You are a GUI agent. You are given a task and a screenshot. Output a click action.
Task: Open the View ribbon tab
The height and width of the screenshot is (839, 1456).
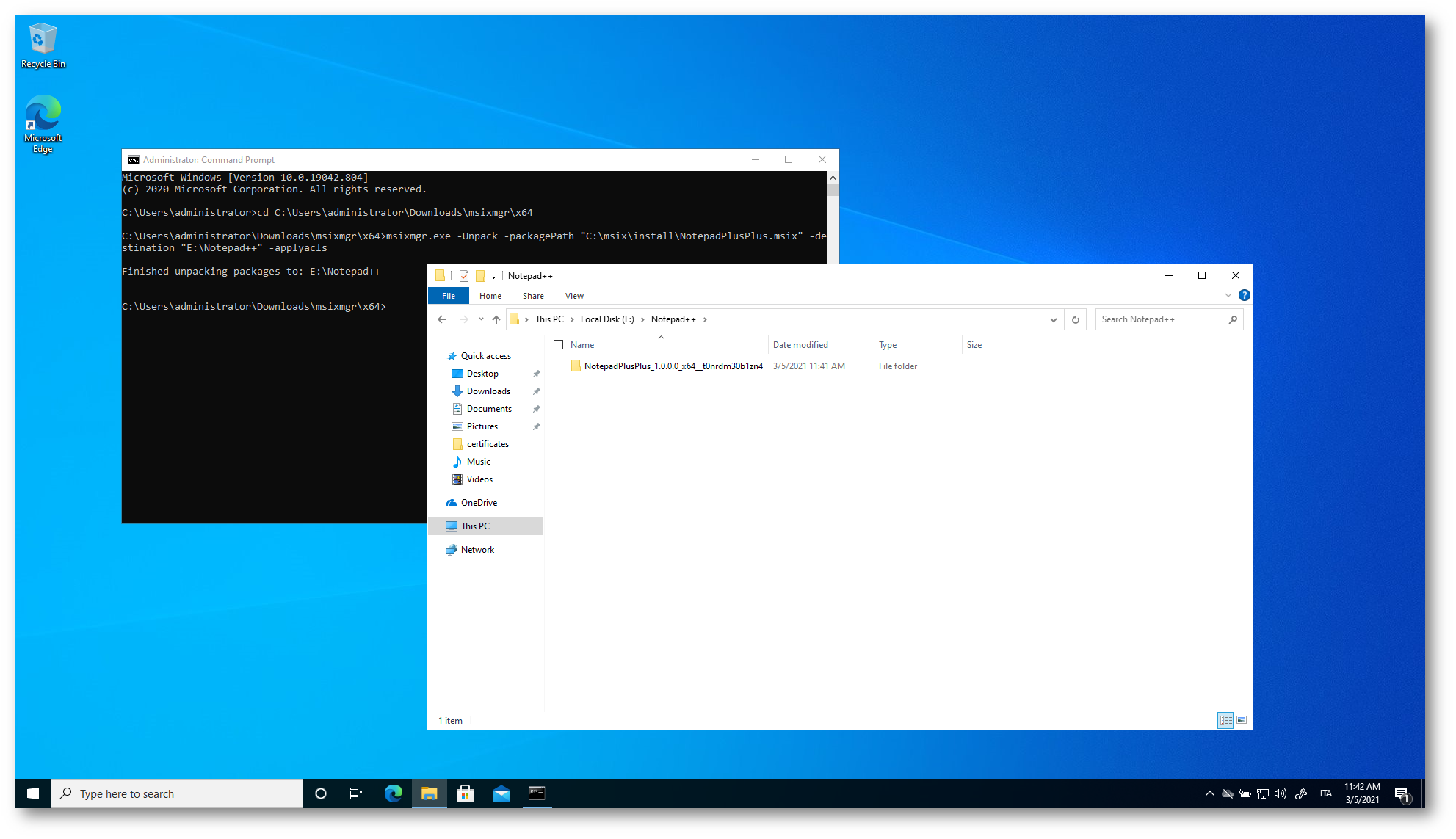tap(574, 296)
